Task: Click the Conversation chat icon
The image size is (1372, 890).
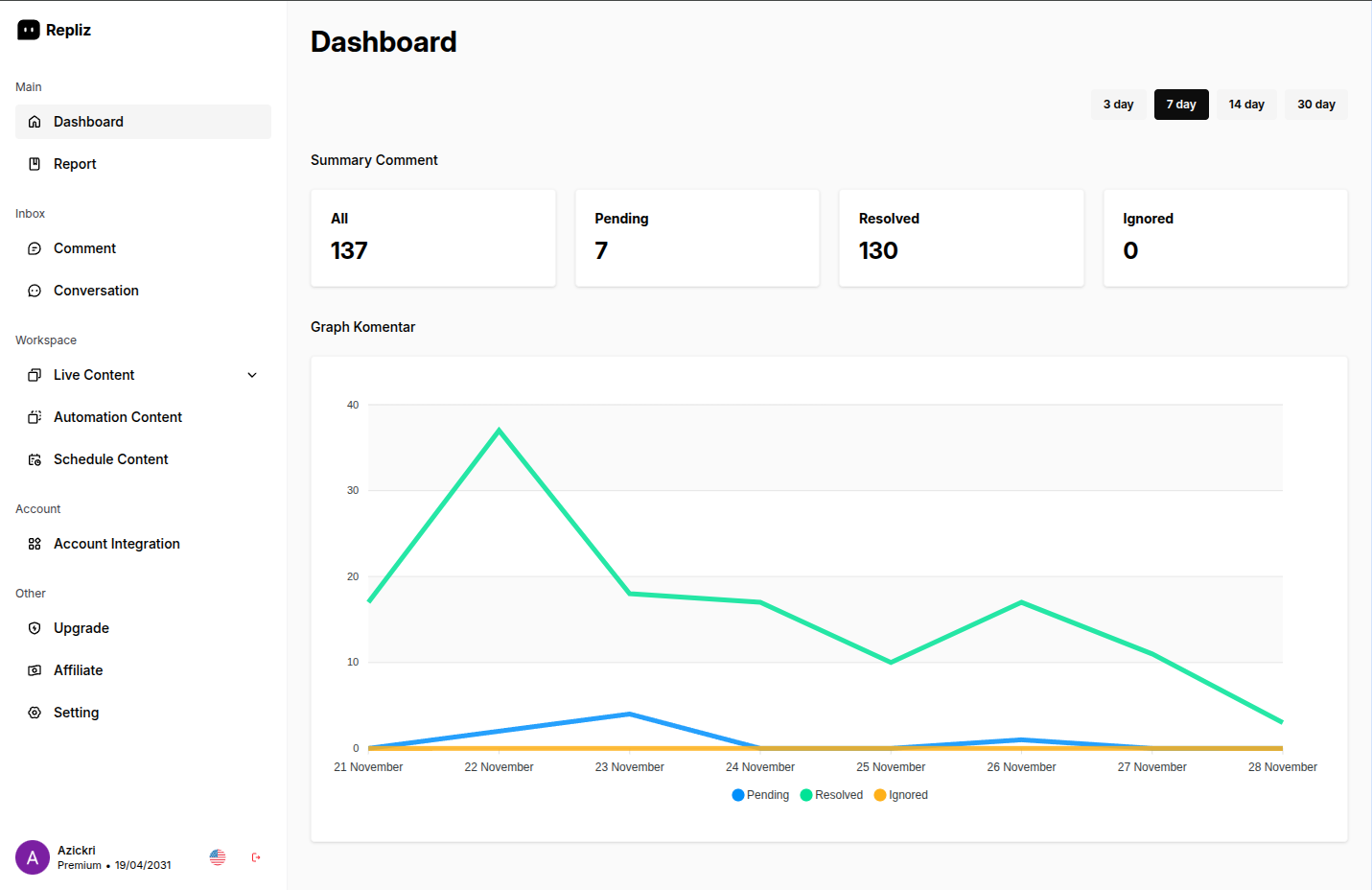Action: pos(35,291)
